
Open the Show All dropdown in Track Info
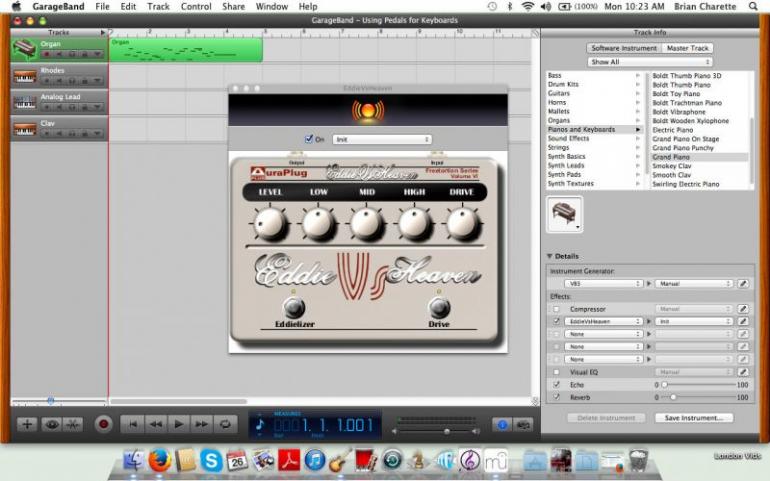649,62
